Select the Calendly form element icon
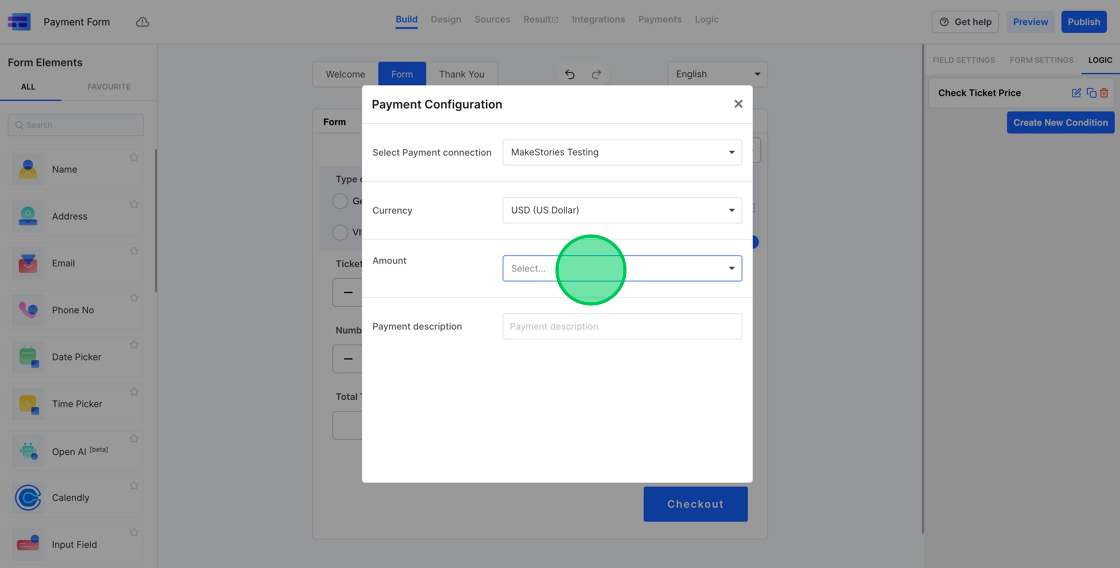Viewport: 1120px width, 568px height. pyautogui.click(x=28, y=497)
